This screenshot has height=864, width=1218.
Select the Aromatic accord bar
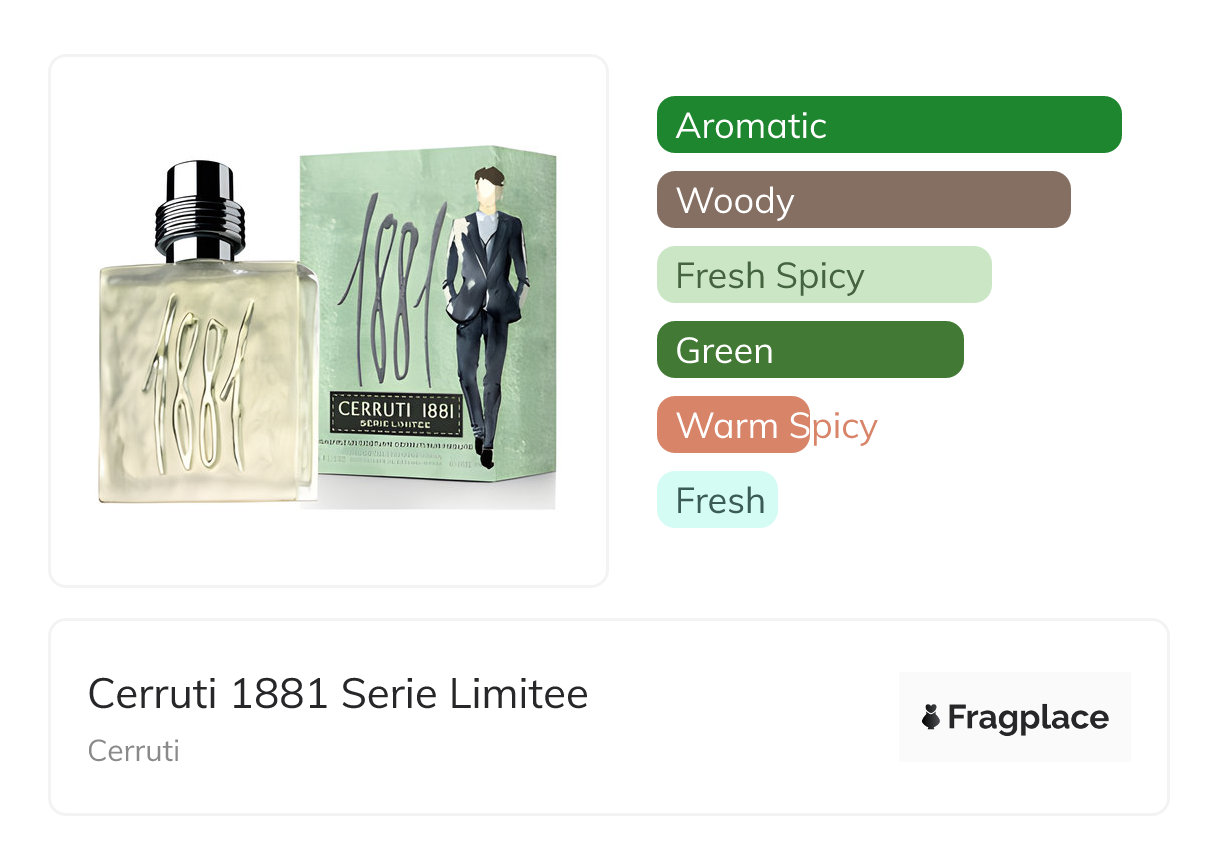888,125
